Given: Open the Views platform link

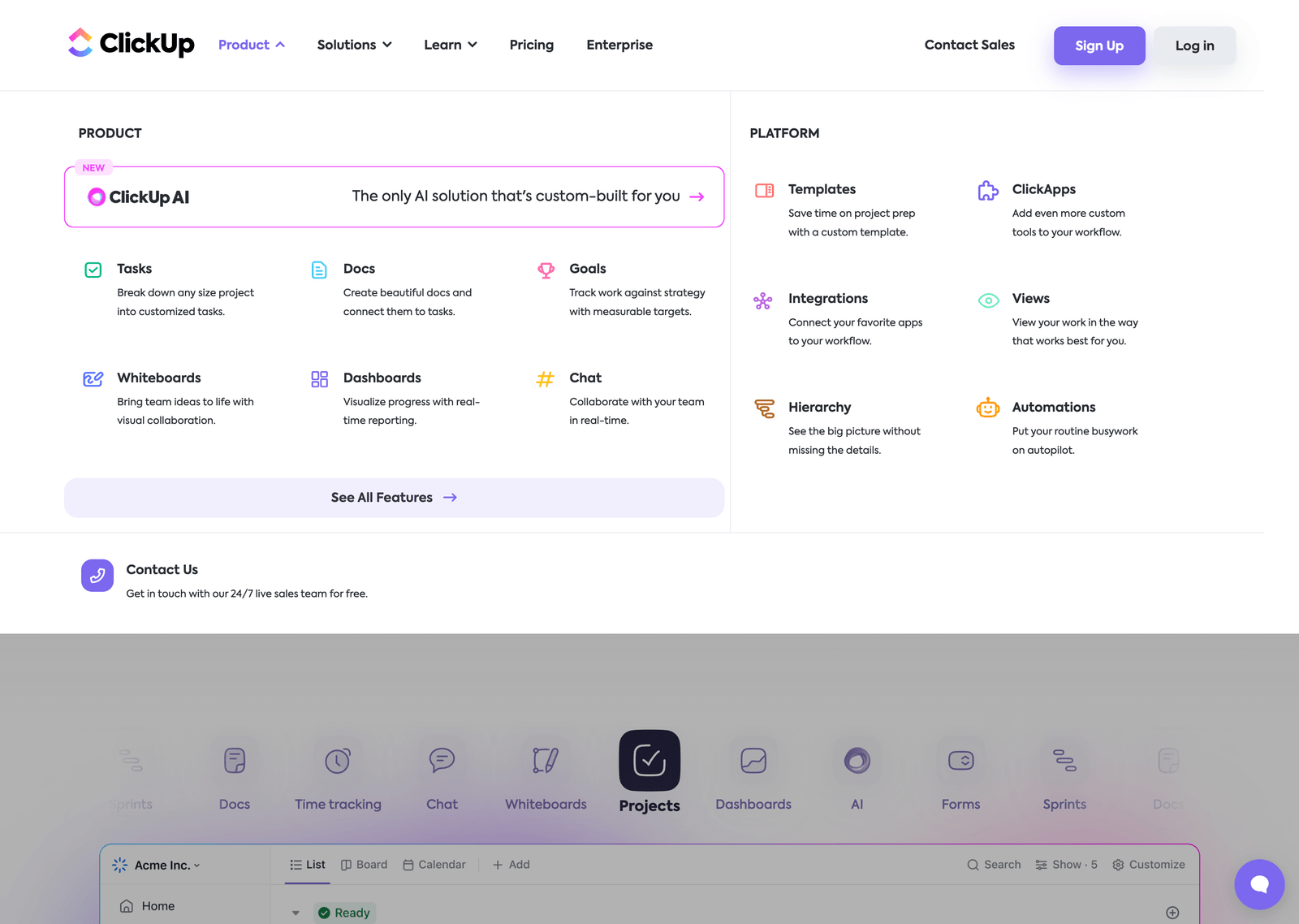Looking at the screenshot, I should pos(1031,298).
